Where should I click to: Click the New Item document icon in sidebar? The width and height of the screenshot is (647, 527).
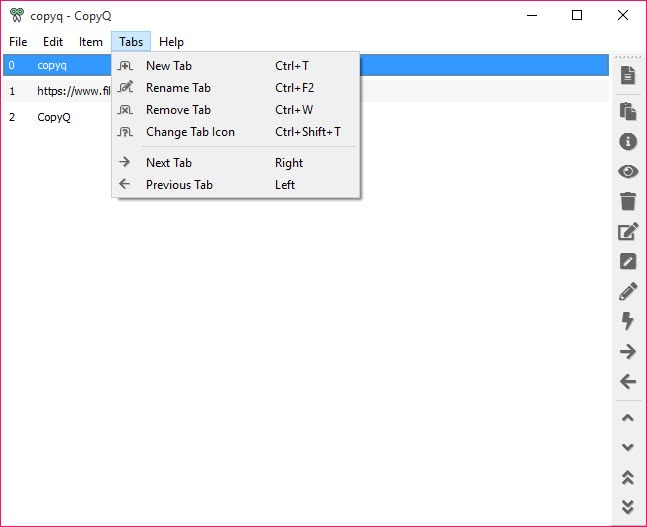[x=628, y=75]
